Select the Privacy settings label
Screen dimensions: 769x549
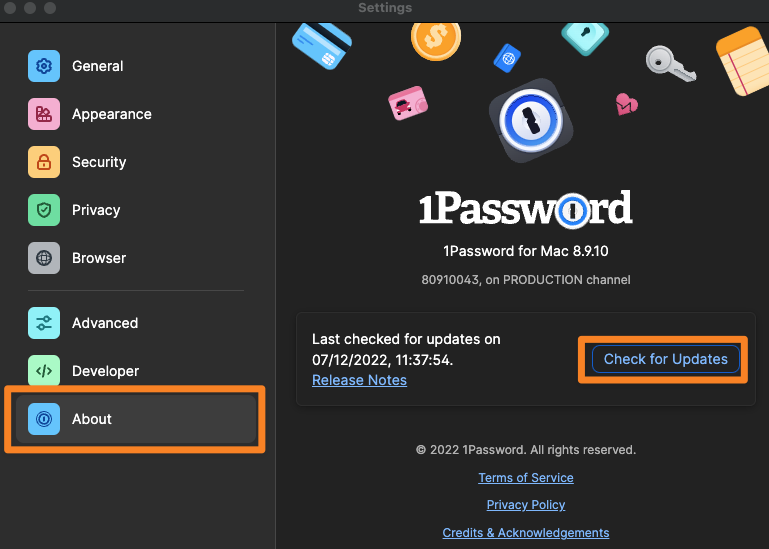click(x=96, y=210)
